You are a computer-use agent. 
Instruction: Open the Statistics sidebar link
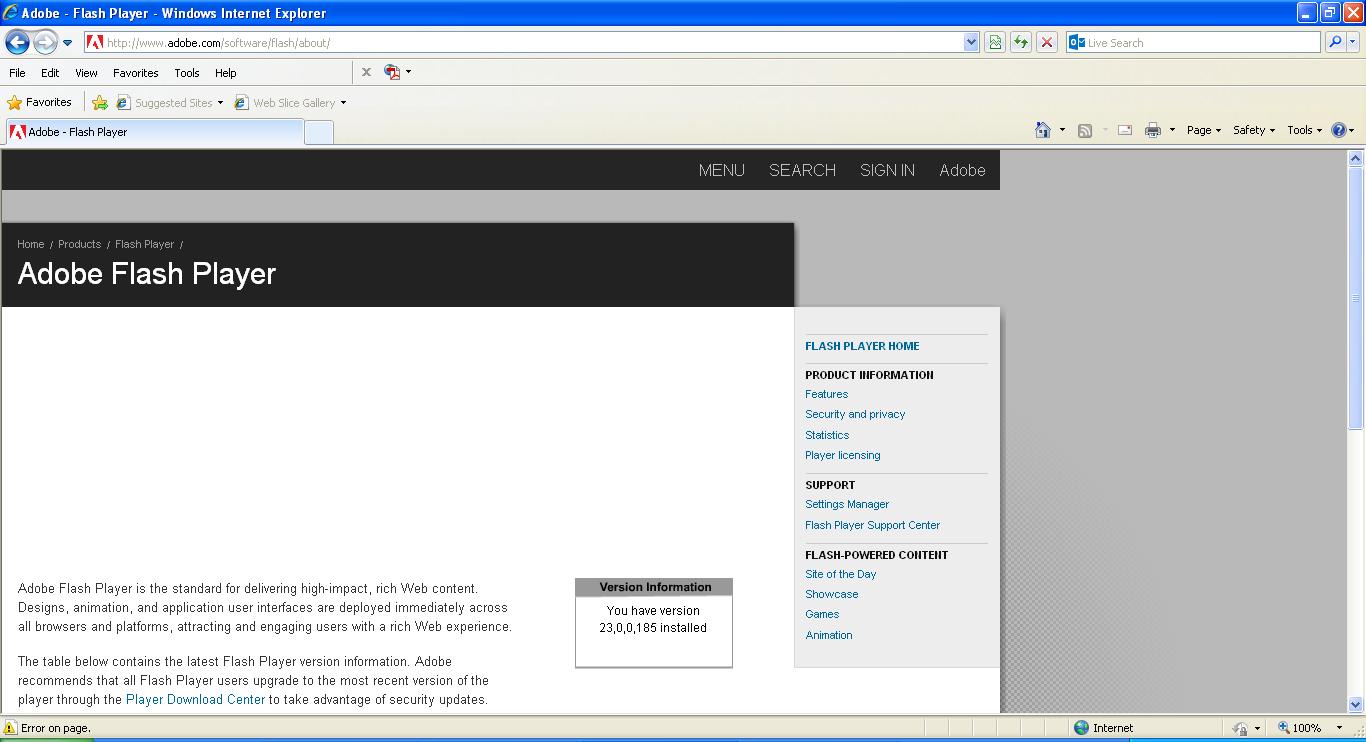[x=827, y=435]
